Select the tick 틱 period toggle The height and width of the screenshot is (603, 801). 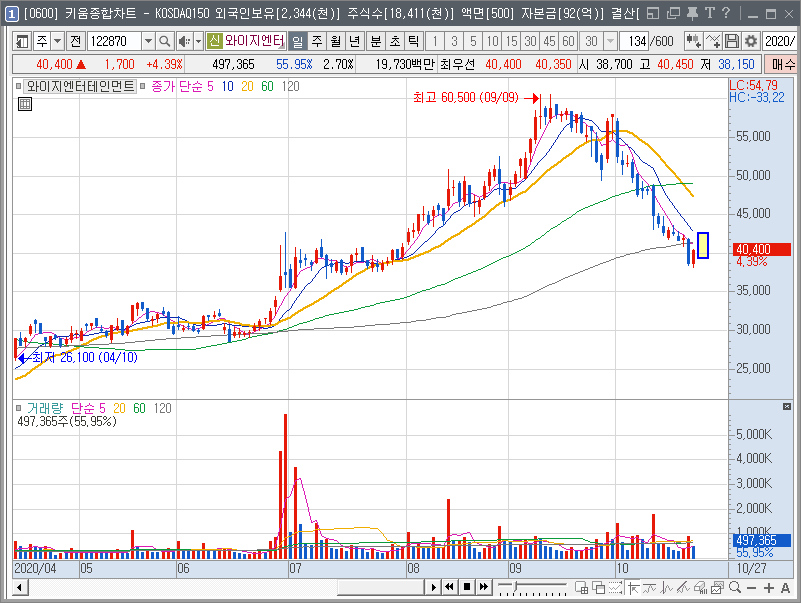pos(413,41)
